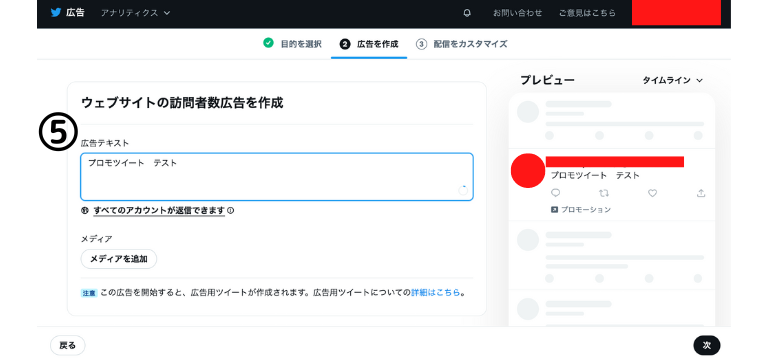Go to 目的を選択 step
Image resolution: width=768 pixels, height=363 pixels.
pos(301,44)
